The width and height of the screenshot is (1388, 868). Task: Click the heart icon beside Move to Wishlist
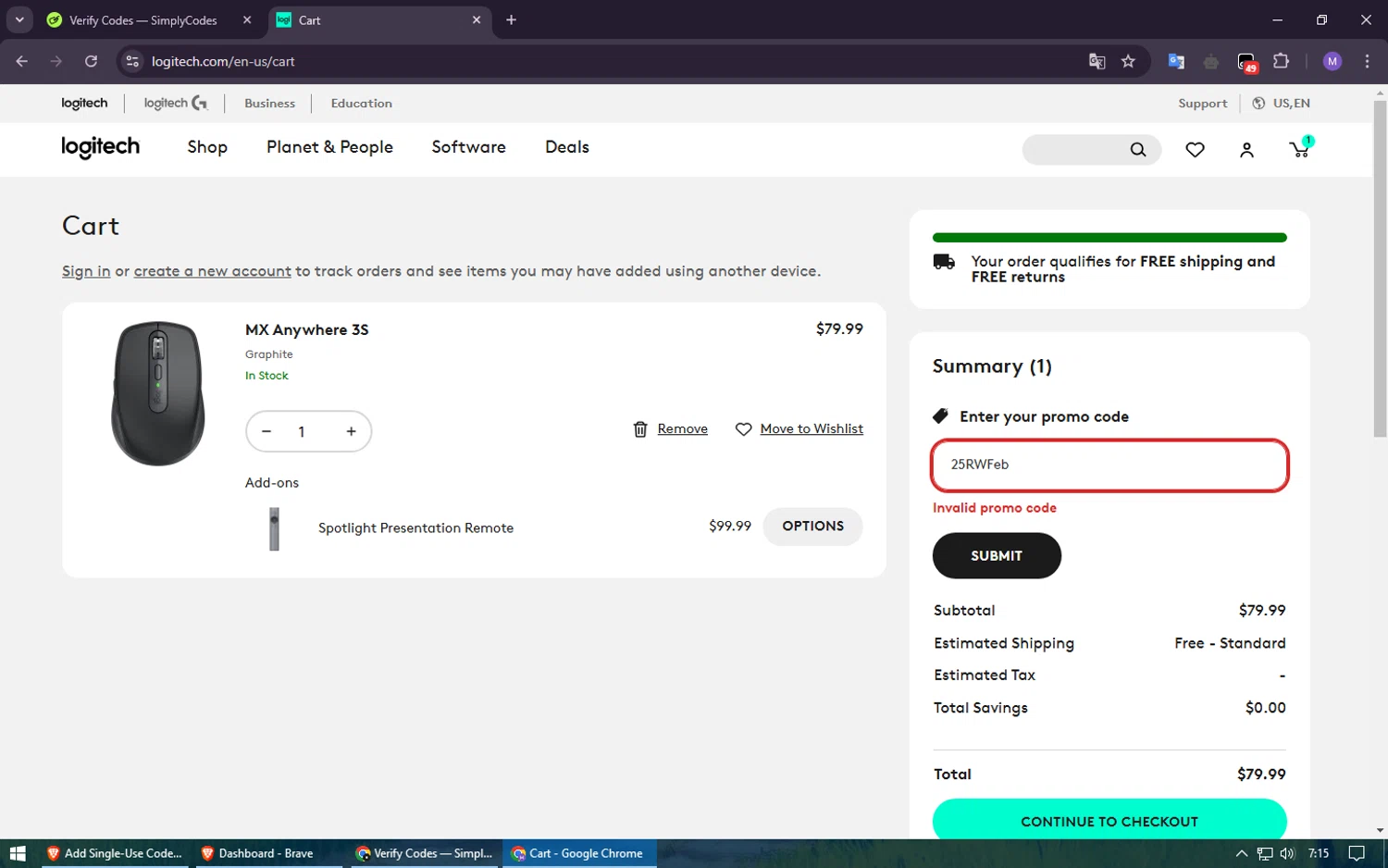pyautogui.click(x=743, y=429)
